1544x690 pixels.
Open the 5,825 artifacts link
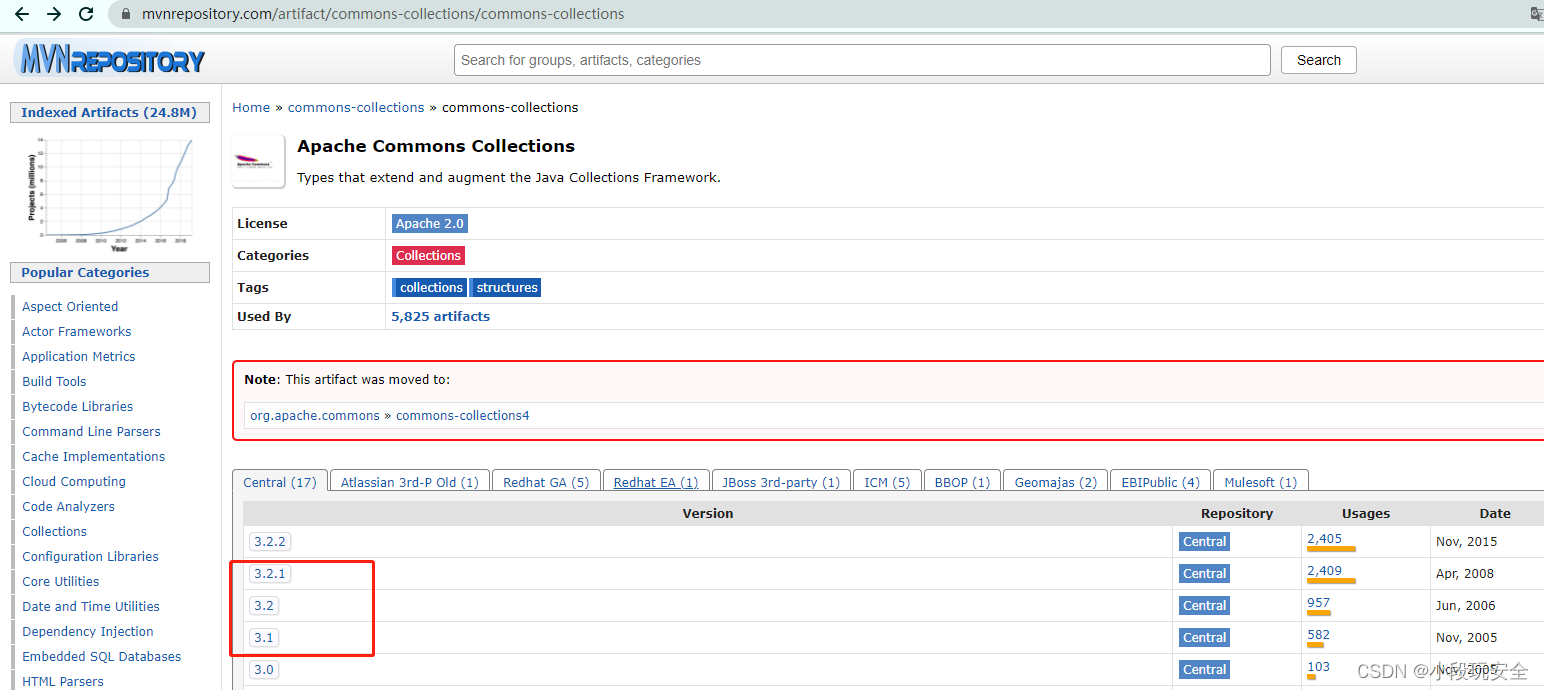441,316
